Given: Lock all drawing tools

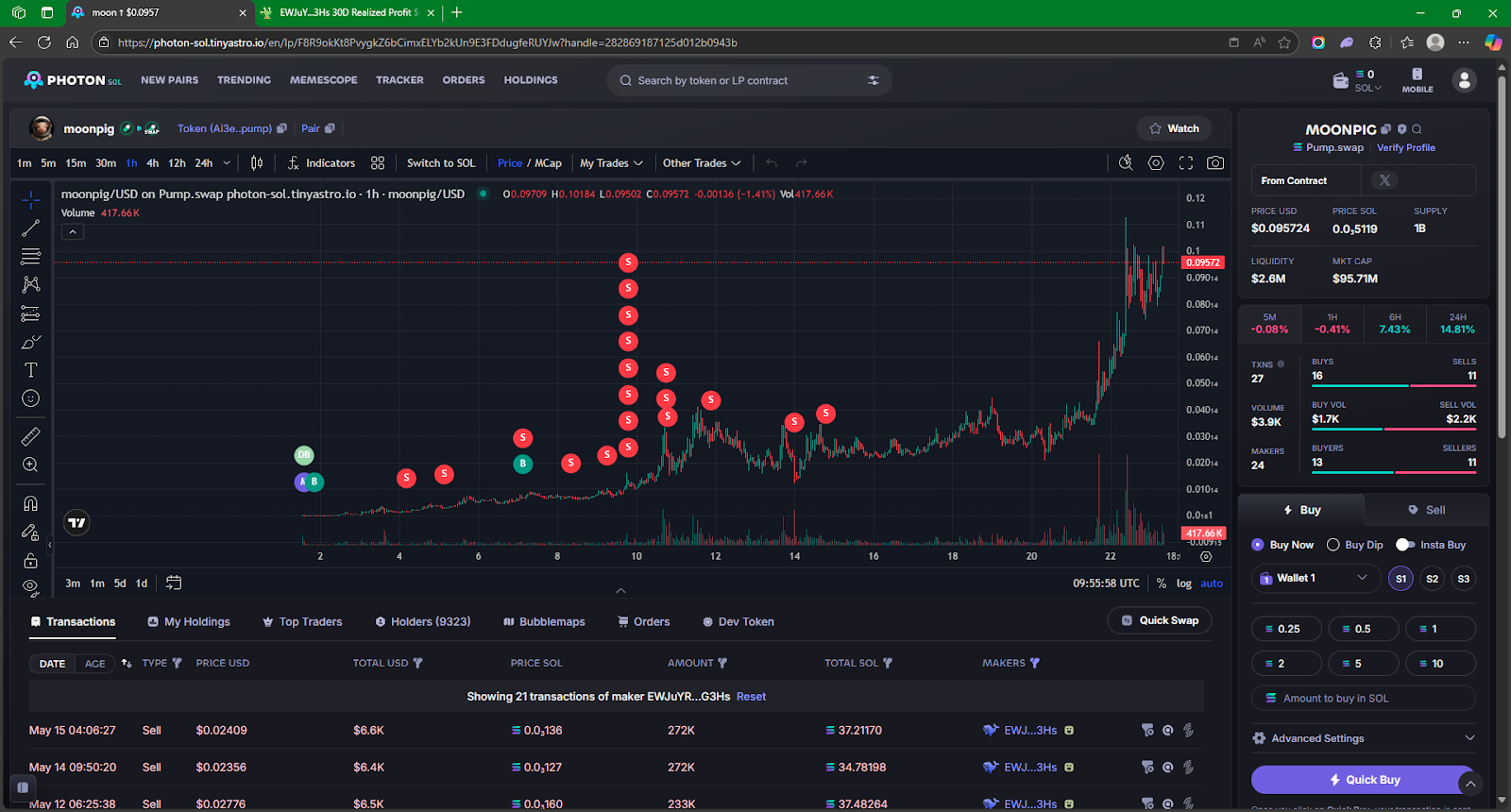Looking at the screenshot, I should coord(30,560).
